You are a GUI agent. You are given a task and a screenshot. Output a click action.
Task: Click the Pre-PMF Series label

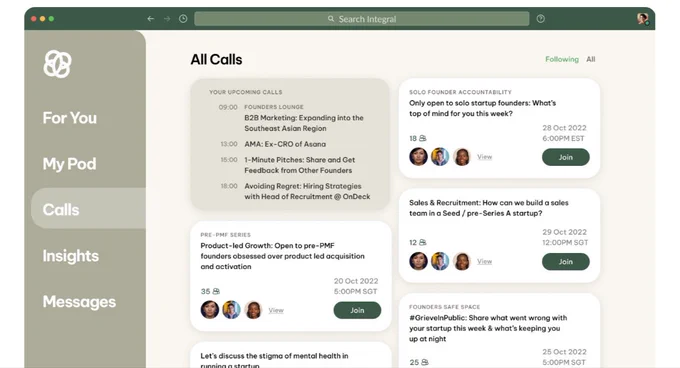pos(226,234)
